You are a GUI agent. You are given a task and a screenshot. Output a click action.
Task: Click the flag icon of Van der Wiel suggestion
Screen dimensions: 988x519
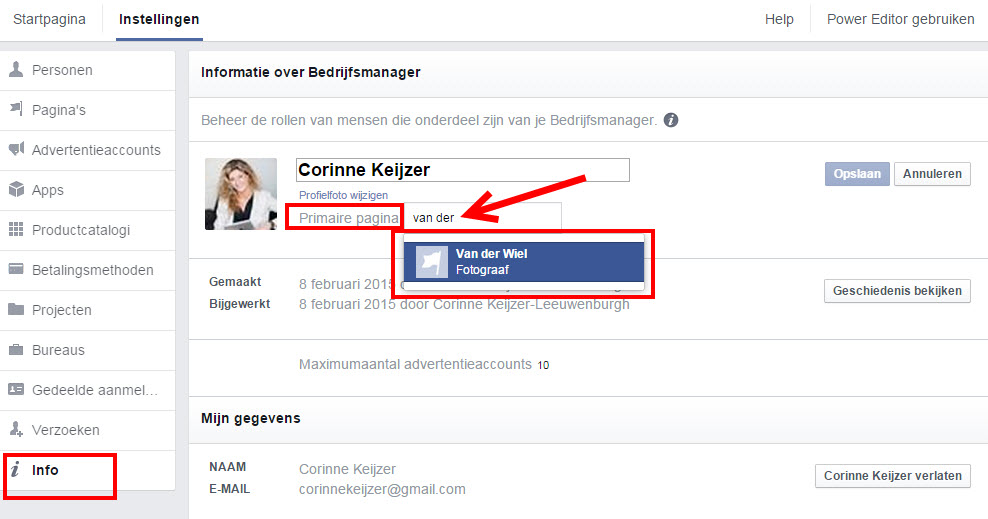pyautogui.click(x=432, y=261)
